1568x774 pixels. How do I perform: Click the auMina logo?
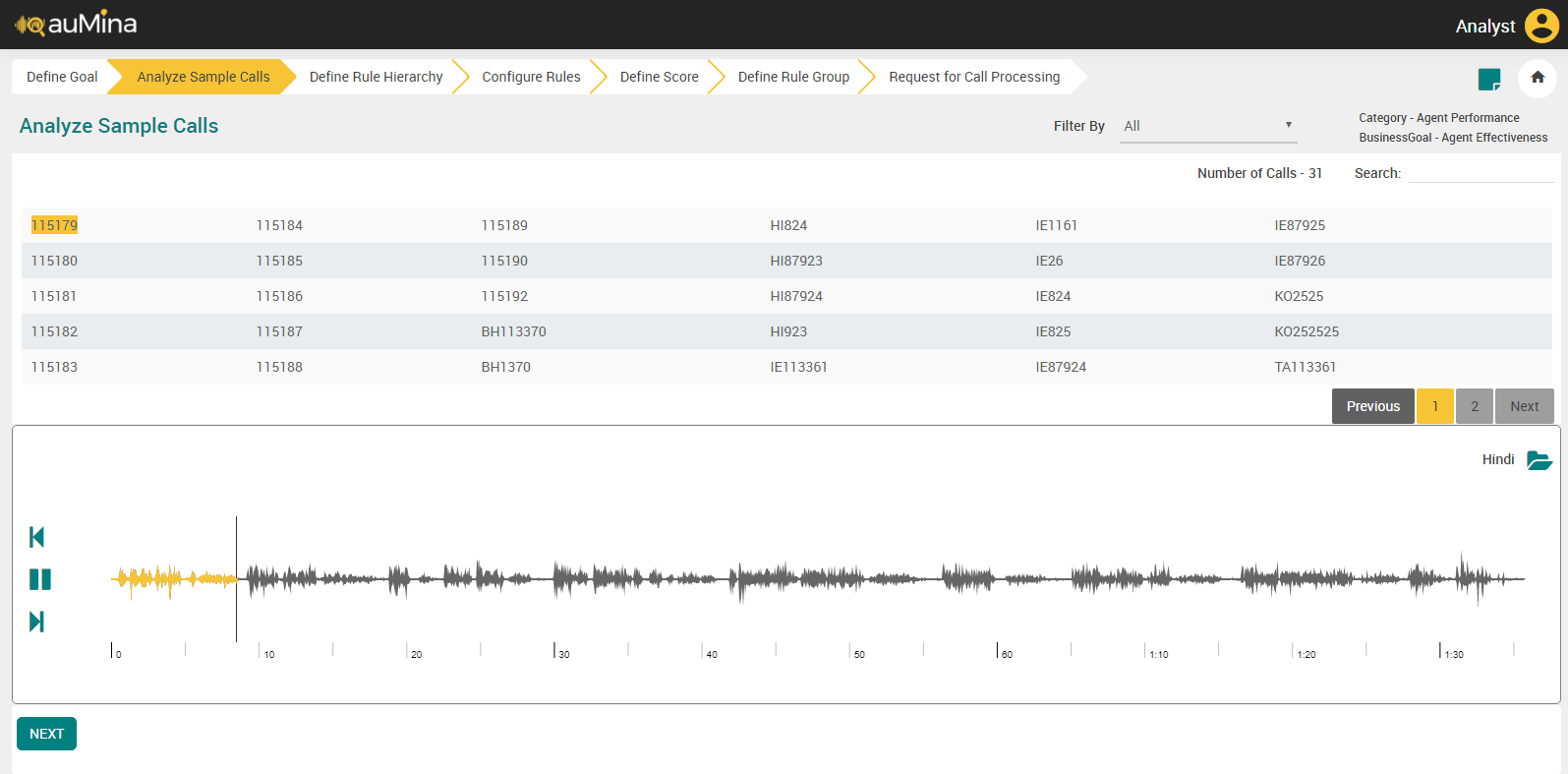click(x=76, y=24)
